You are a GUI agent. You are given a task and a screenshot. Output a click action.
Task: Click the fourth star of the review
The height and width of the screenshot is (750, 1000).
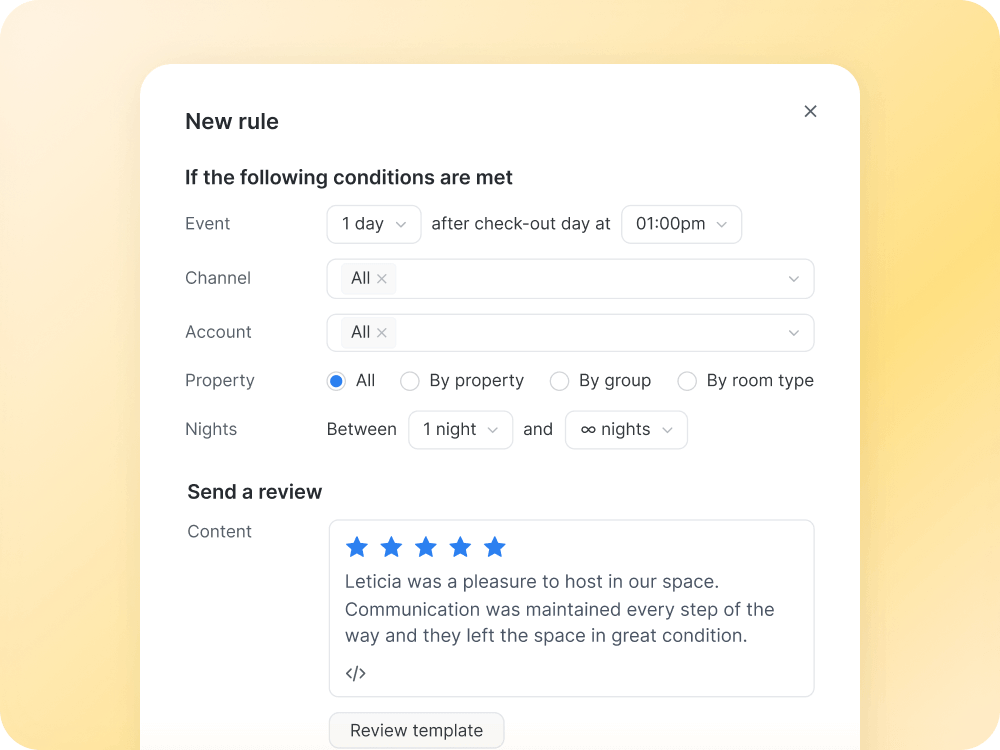tap(460, 546)
